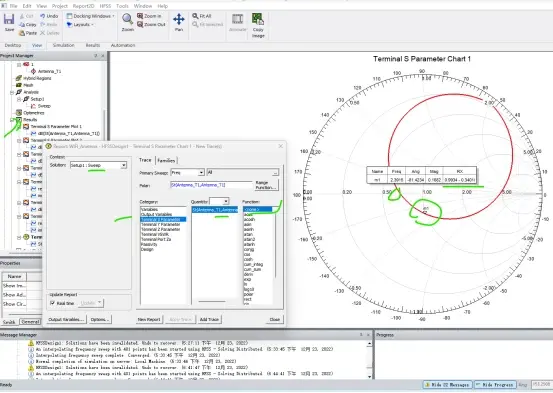Select Terminal Y Parameter in Category list
Viewport: 553px width, 393px height.
coord(160,224)
